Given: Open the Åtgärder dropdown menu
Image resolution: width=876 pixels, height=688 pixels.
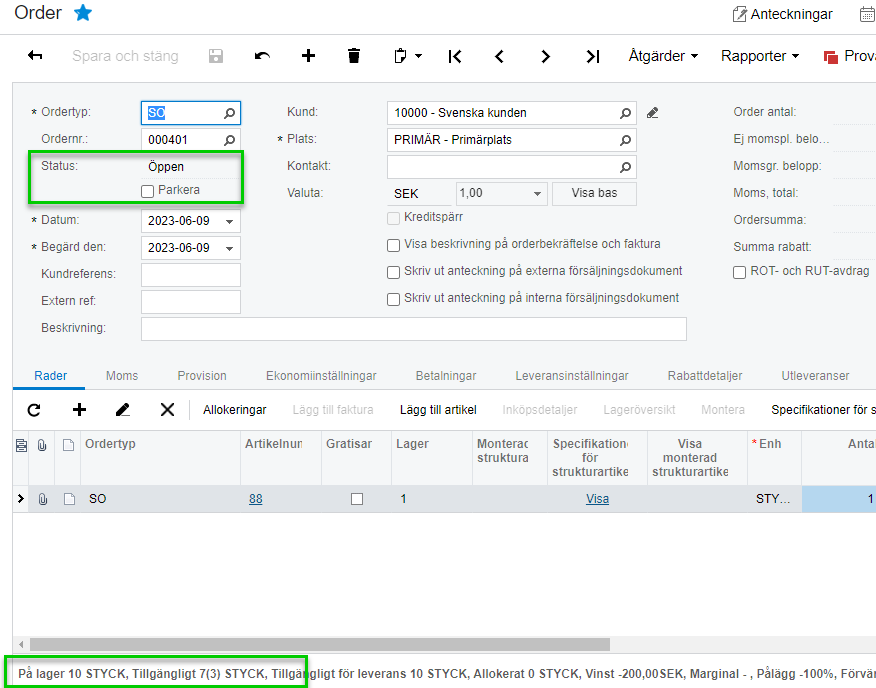Looking at the screenshot, I should [663, 56].
